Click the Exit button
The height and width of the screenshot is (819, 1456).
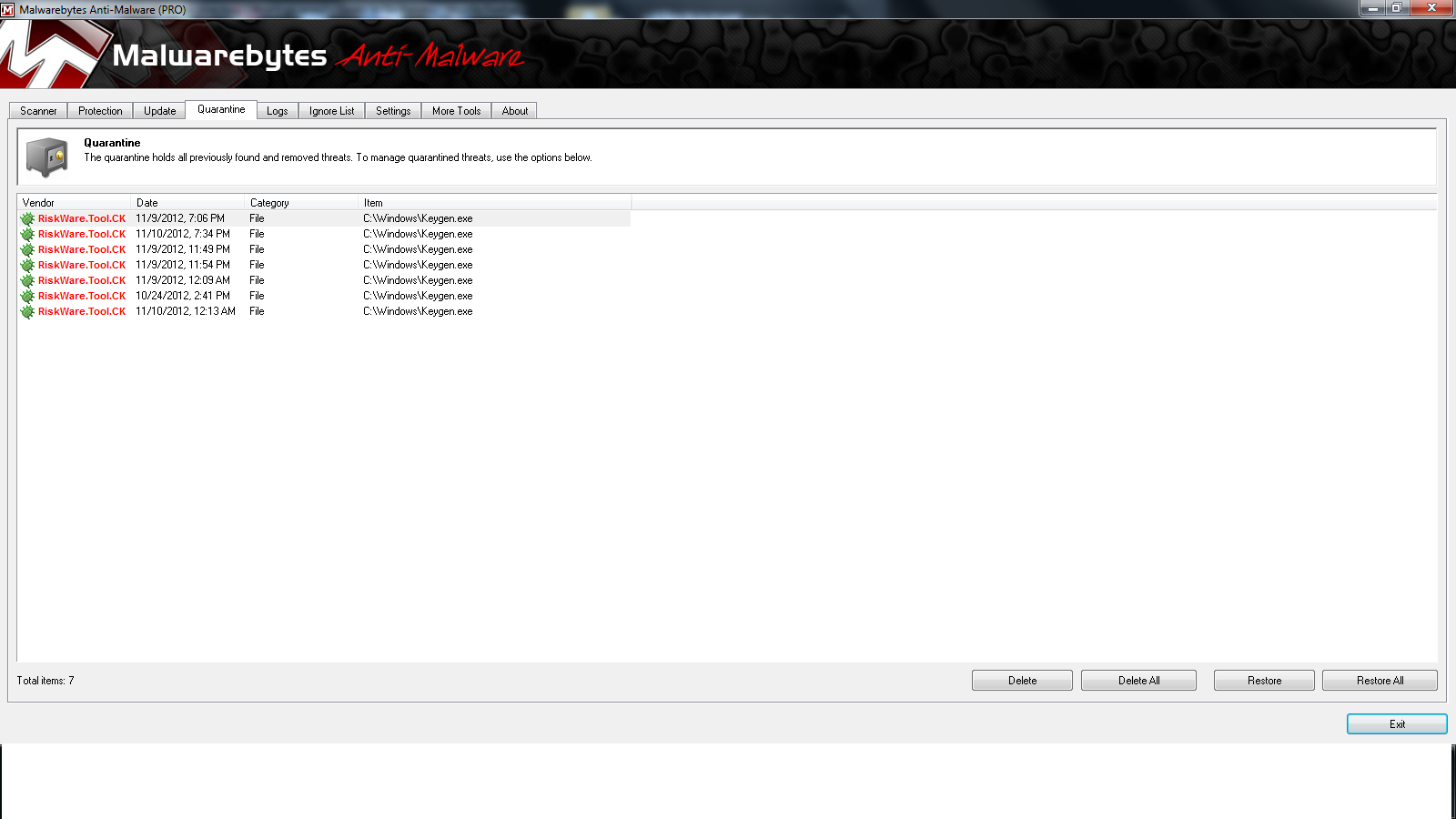click(x=1397, y=724)
